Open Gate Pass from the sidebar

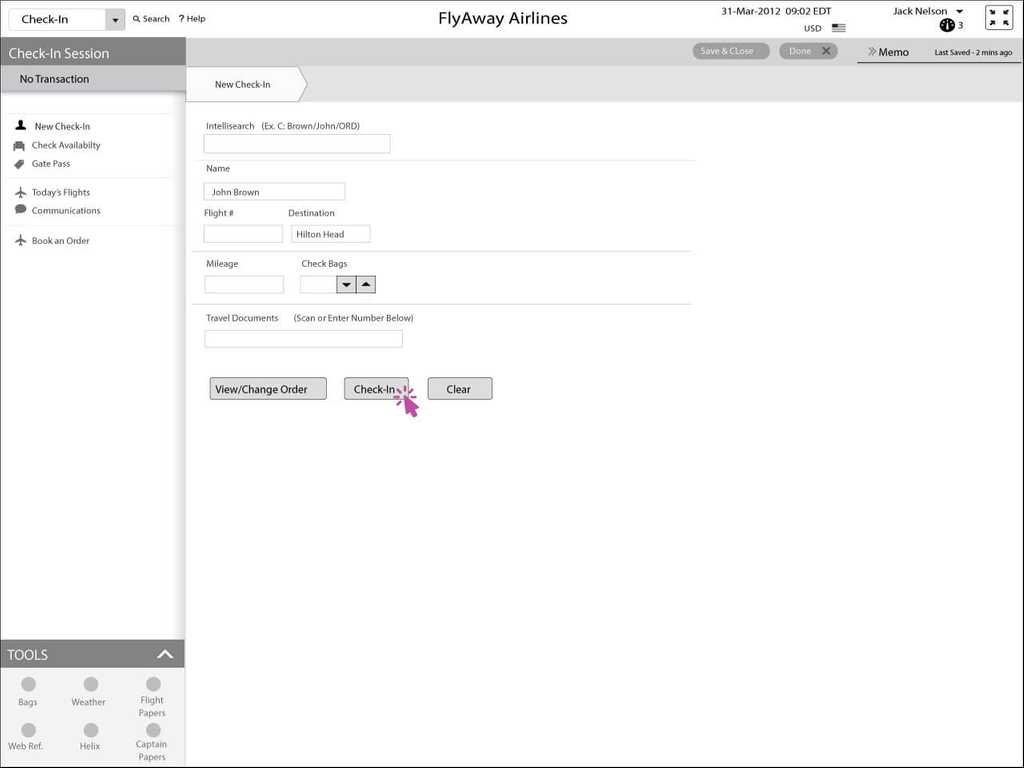click(x=50, y=164)
